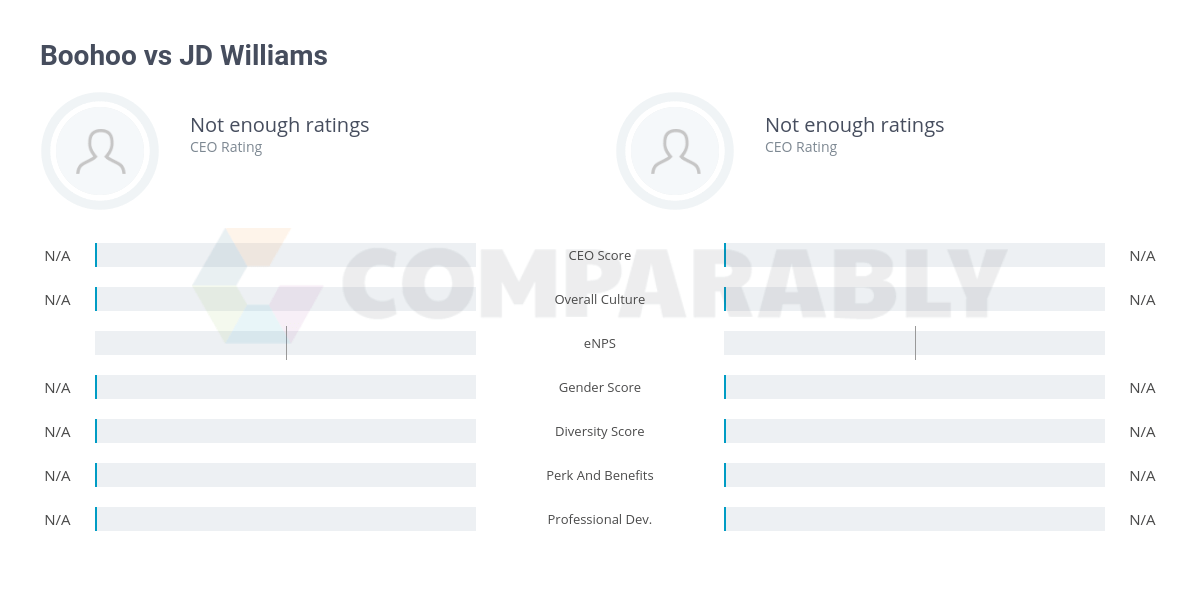
Task: Click JD Williams' CEO Score bar
Action: pyautogui.click(x=914, y=255)
